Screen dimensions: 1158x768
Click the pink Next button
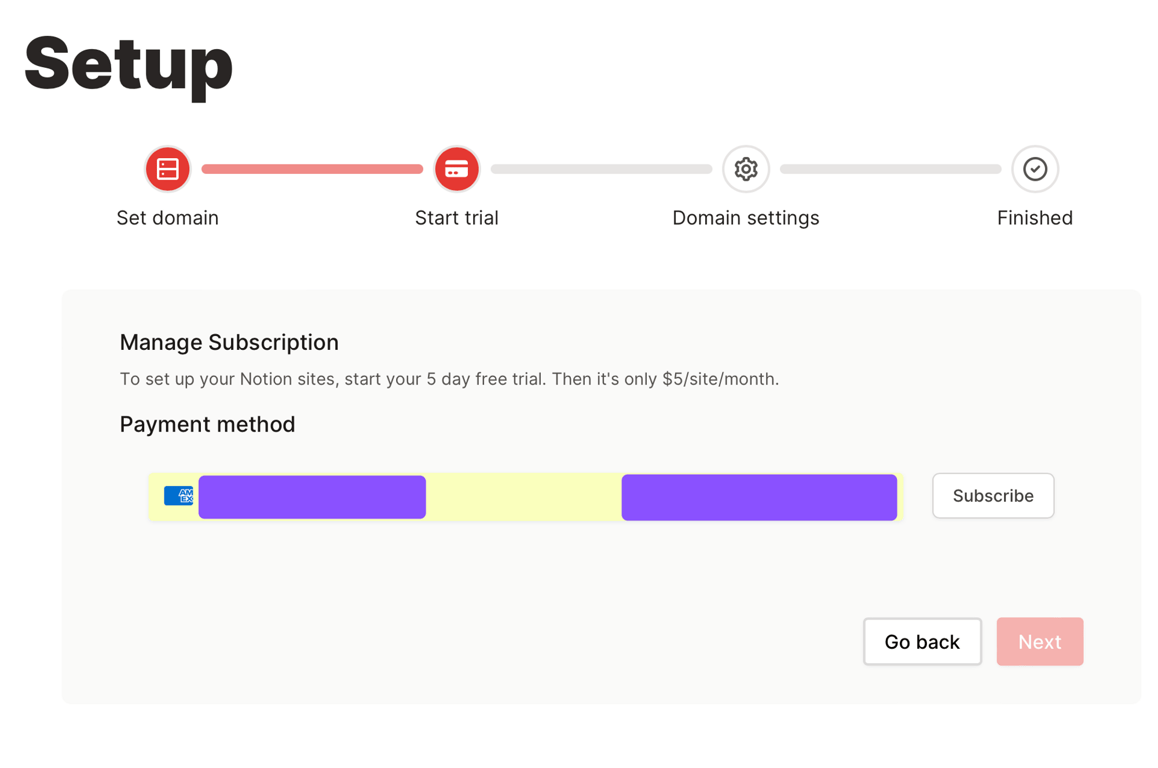tap(1040, 642)
